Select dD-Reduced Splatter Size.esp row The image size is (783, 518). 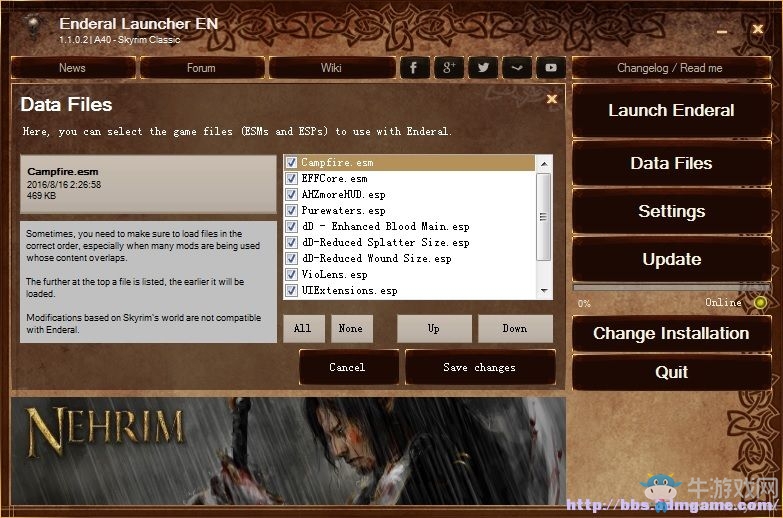(x=409, y=242)
